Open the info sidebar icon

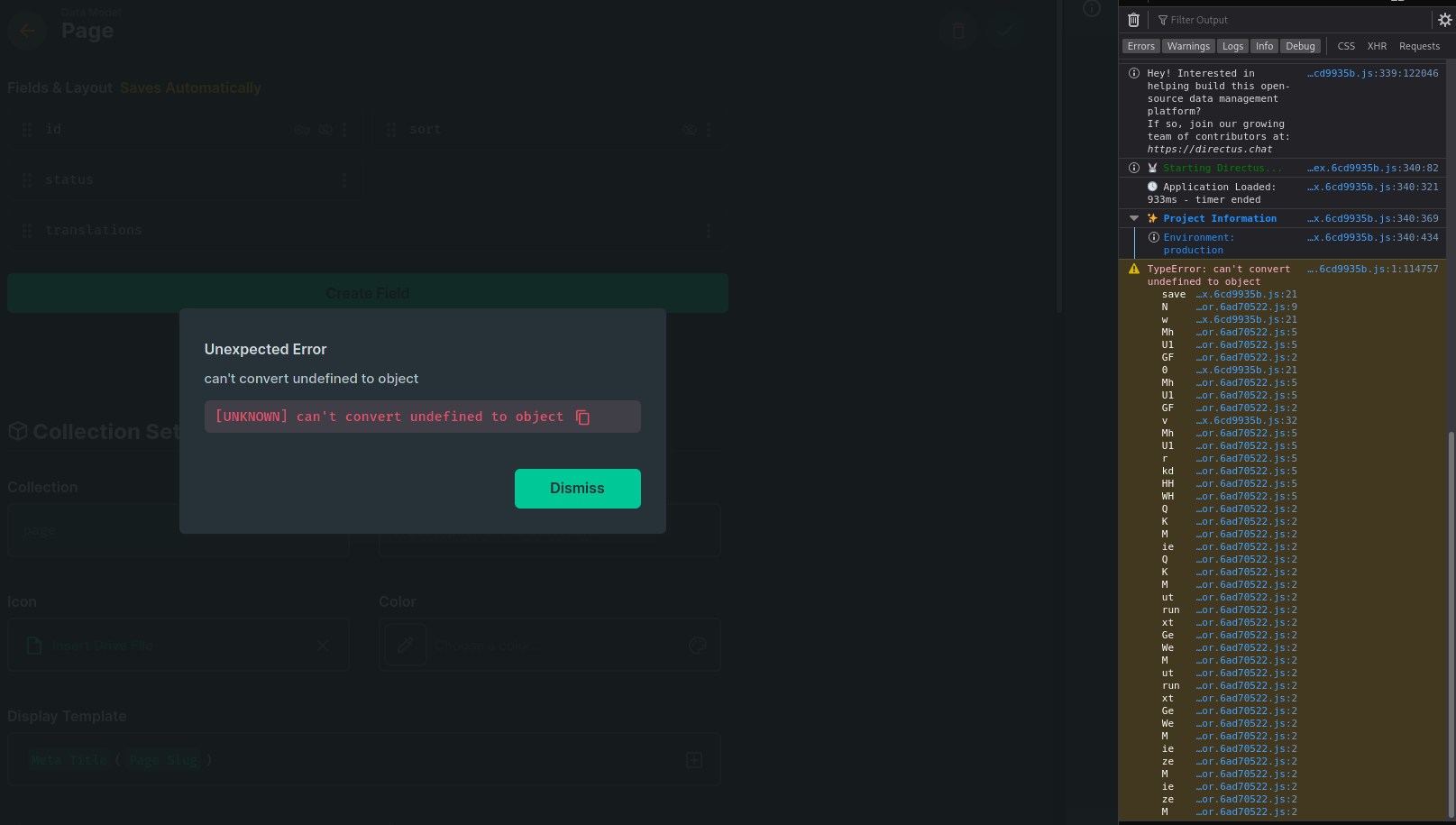click(x=1092, y=9)
